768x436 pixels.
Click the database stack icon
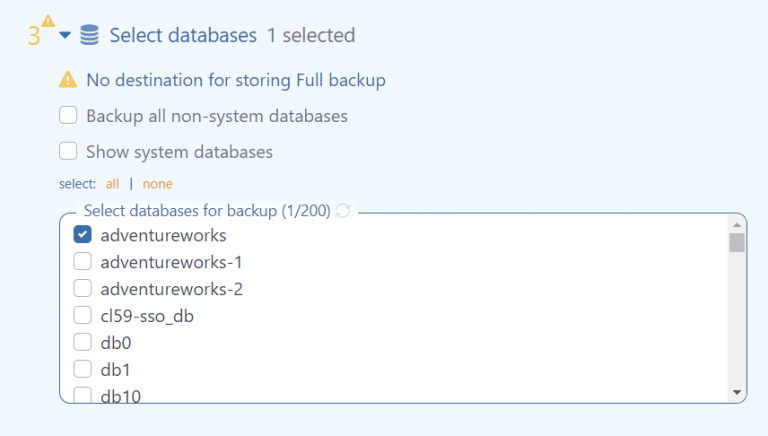(89, 35)
